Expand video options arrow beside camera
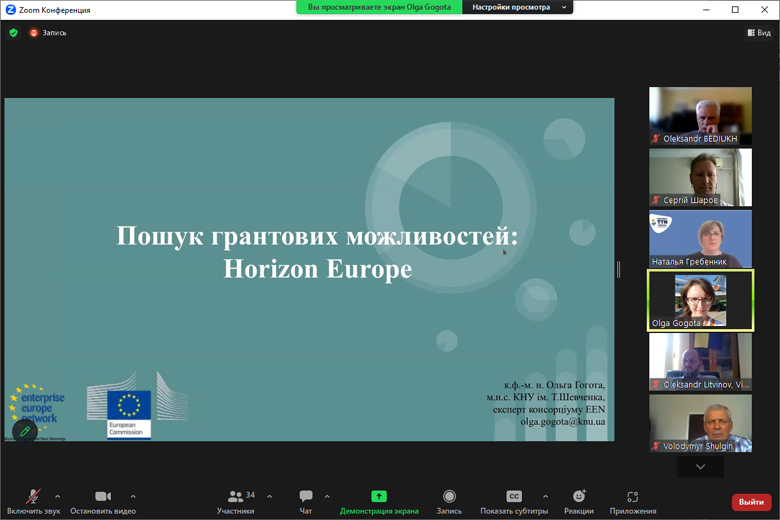Screen dimensions: 780x520 [133, 496]
